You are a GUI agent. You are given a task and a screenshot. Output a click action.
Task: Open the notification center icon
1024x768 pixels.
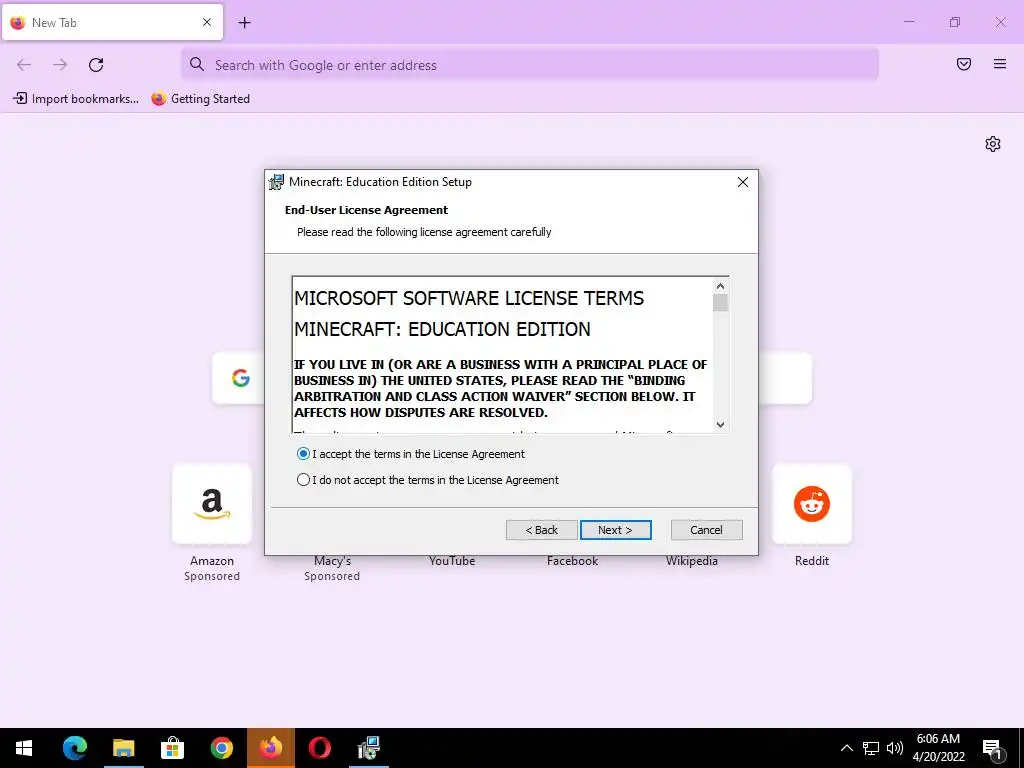(x=993, y=749)
